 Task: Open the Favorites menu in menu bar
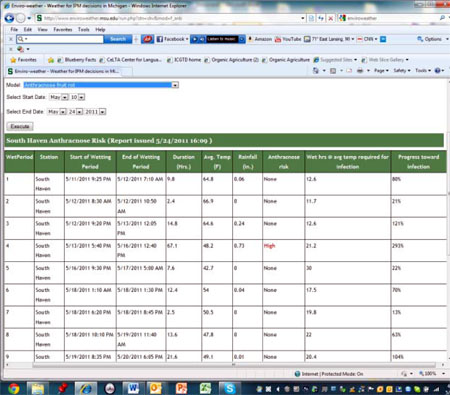pos(63,29)
